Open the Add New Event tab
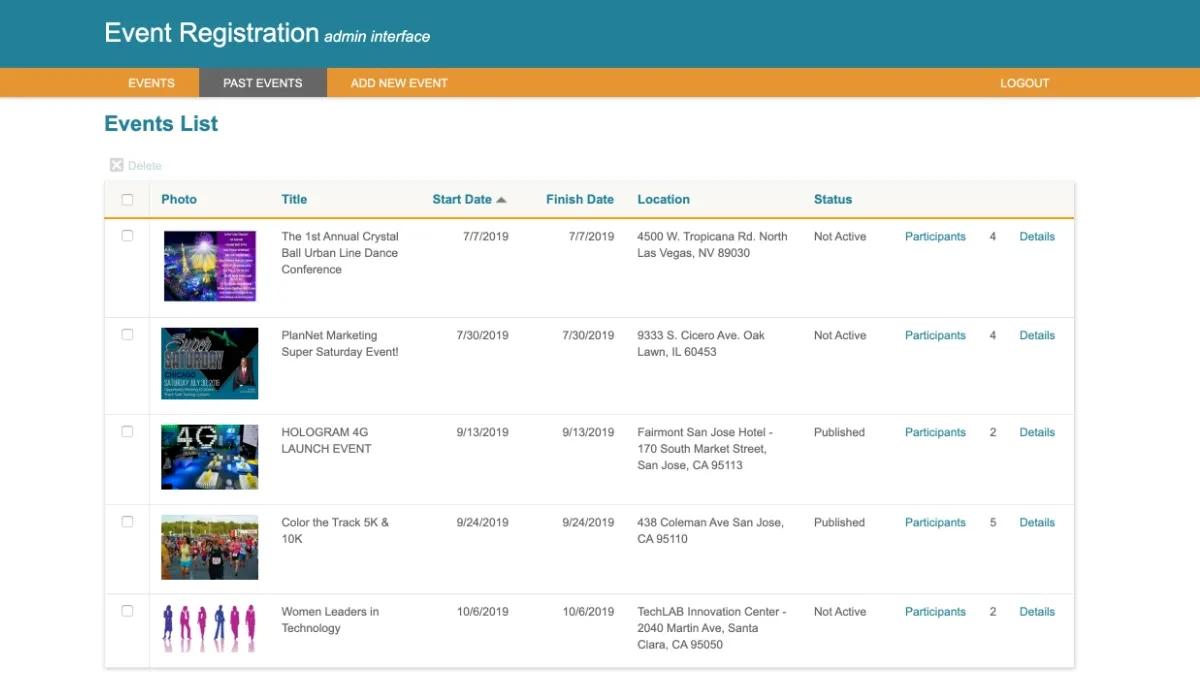 399,83
